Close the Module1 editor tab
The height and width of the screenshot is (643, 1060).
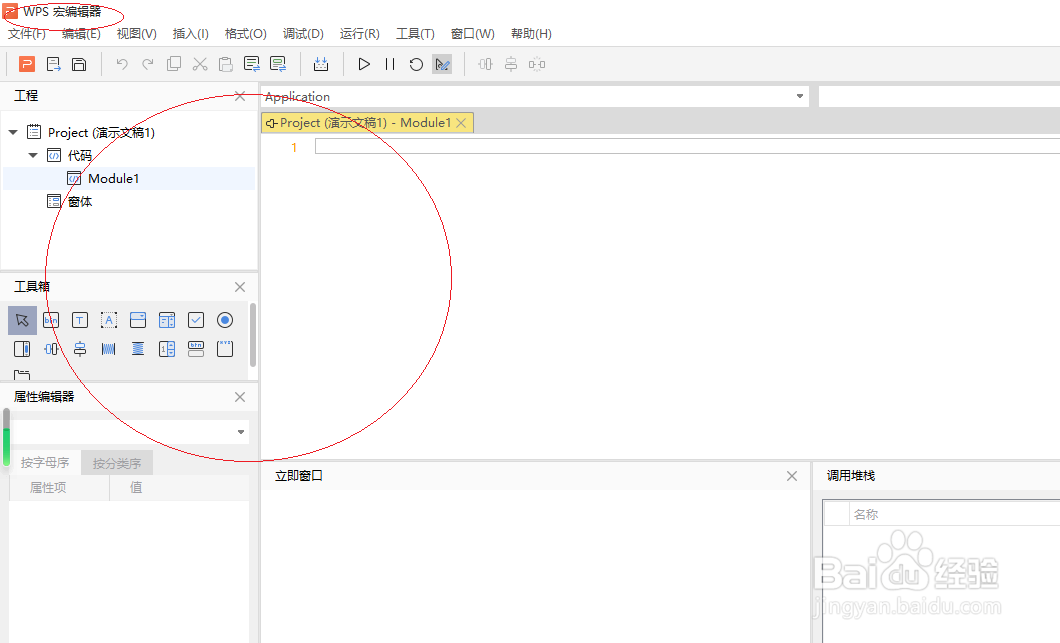(x=461, y=123)
